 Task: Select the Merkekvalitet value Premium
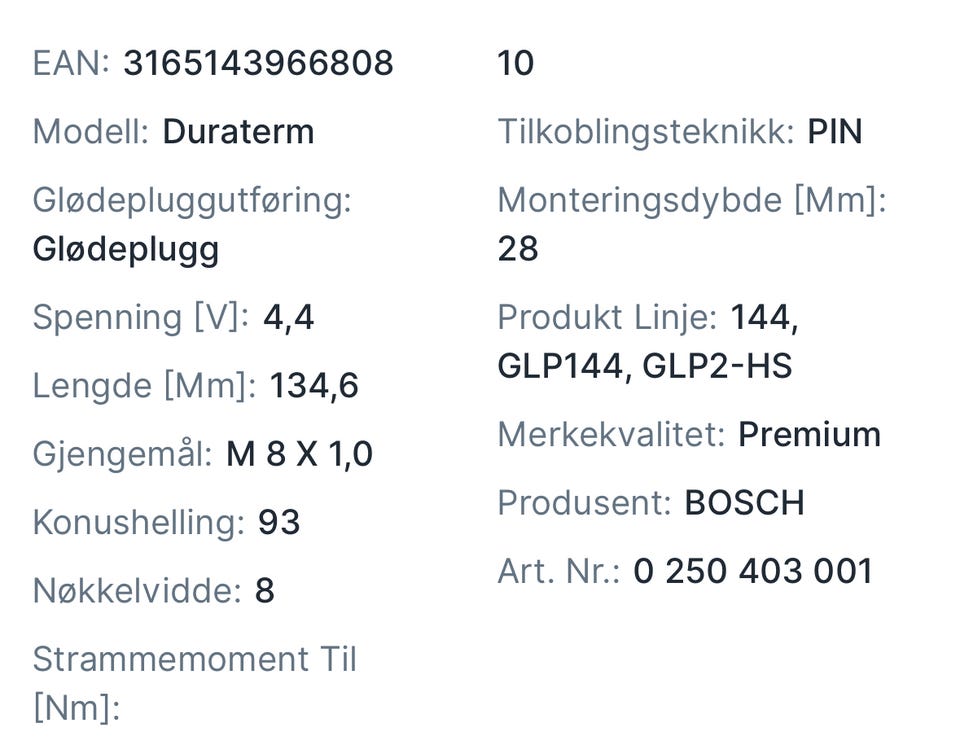pyautogui.click(x=809, y=435)
